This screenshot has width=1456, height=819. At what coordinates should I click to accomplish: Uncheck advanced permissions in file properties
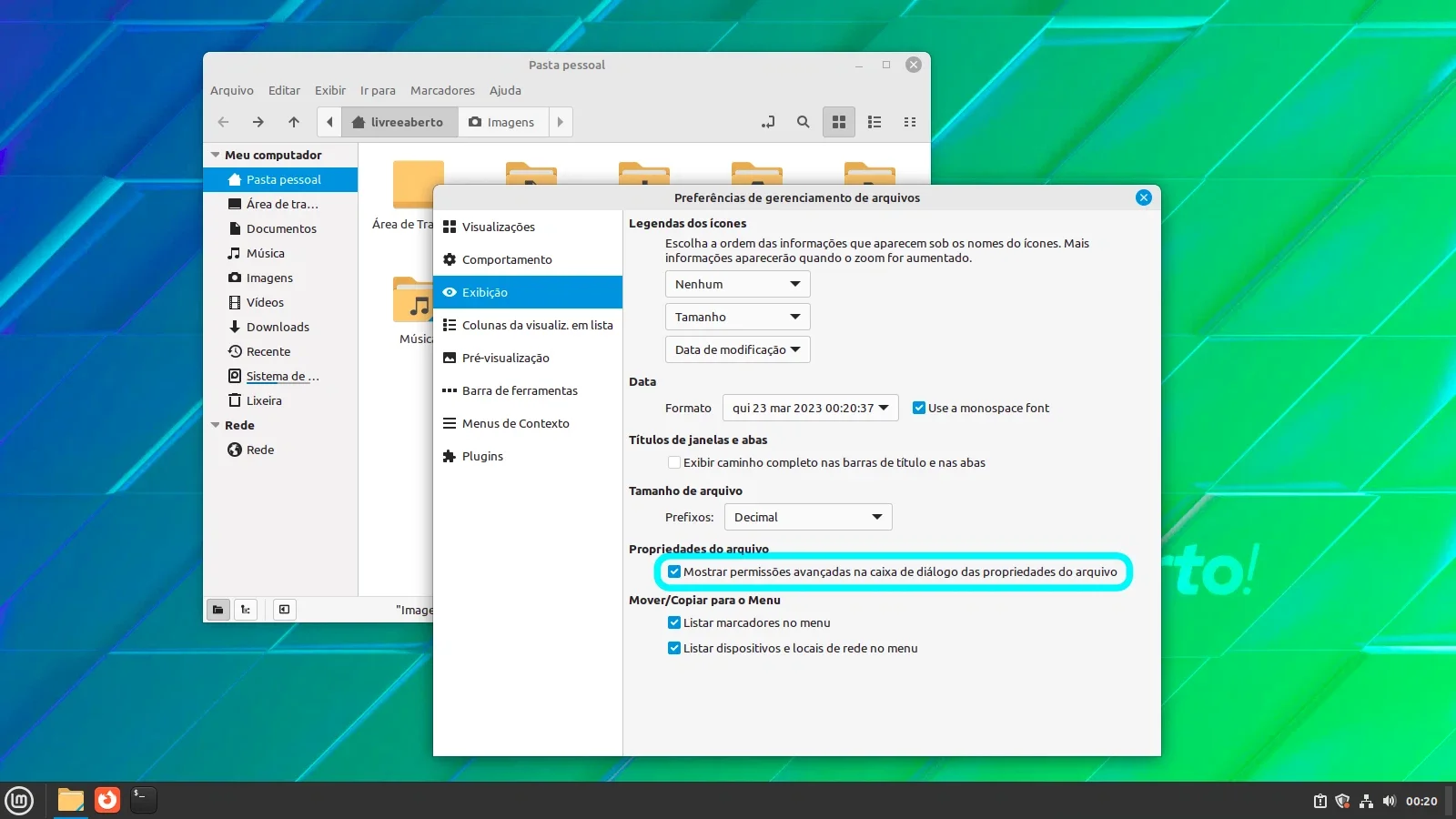point(674,571)
